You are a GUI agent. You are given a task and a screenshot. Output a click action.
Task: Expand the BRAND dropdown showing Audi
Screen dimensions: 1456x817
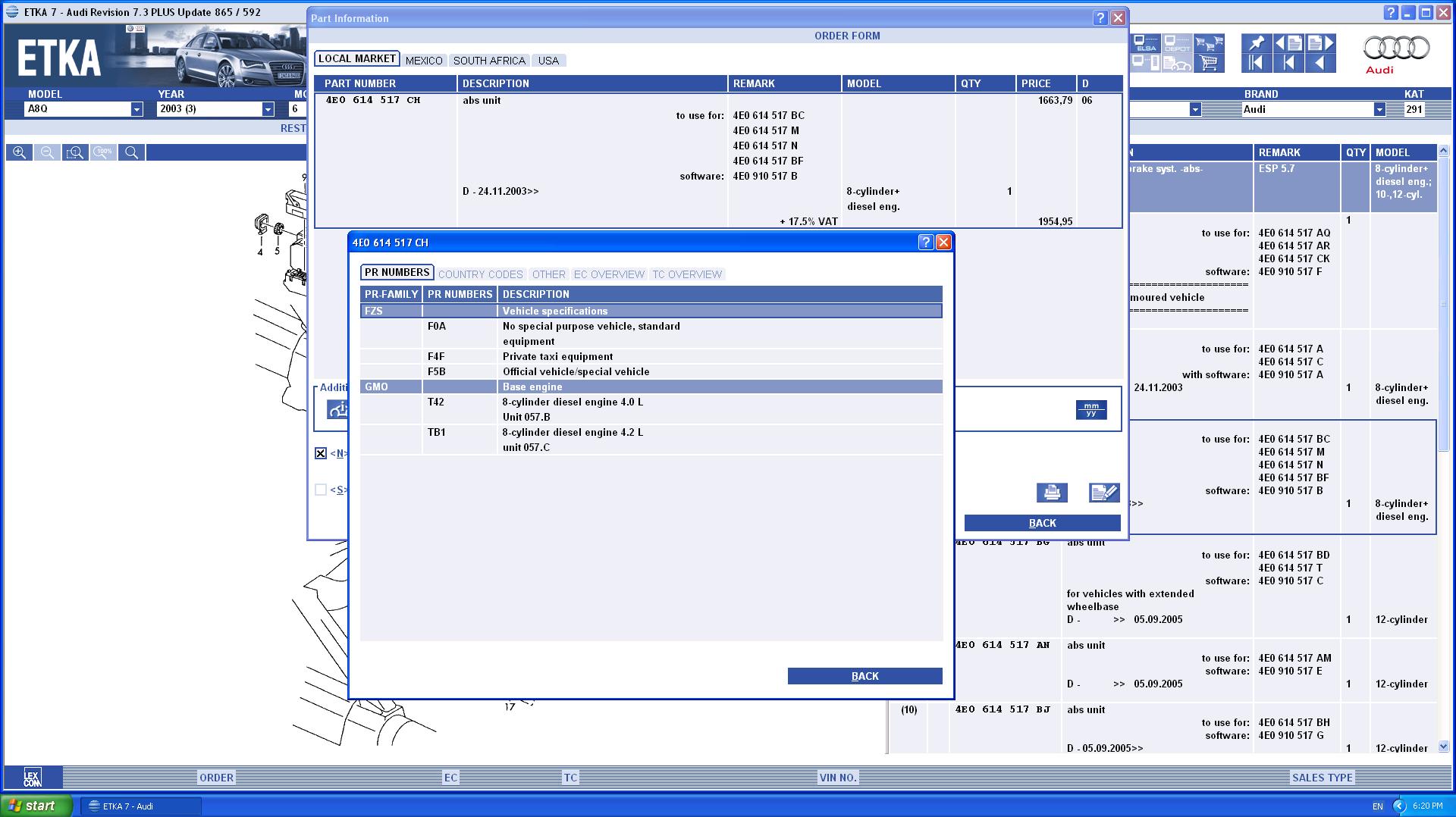[x=1379, y=109]
